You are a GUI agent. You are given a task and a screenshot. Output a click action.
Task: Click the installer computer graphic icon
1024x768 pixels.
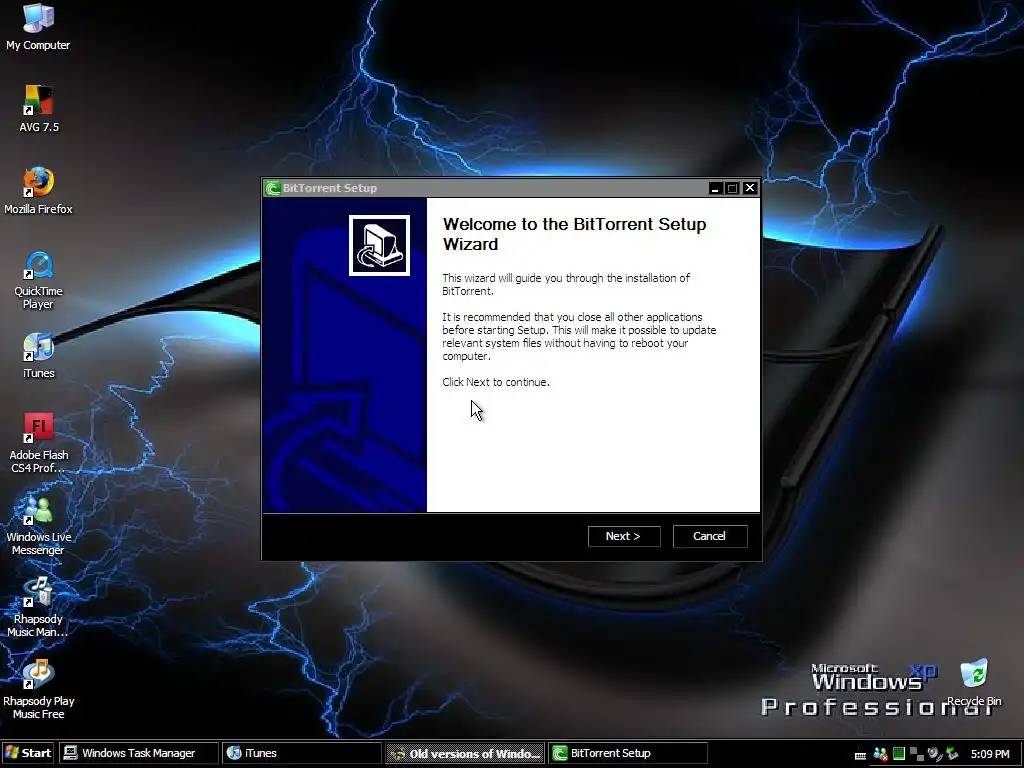[x=379, y=246]
